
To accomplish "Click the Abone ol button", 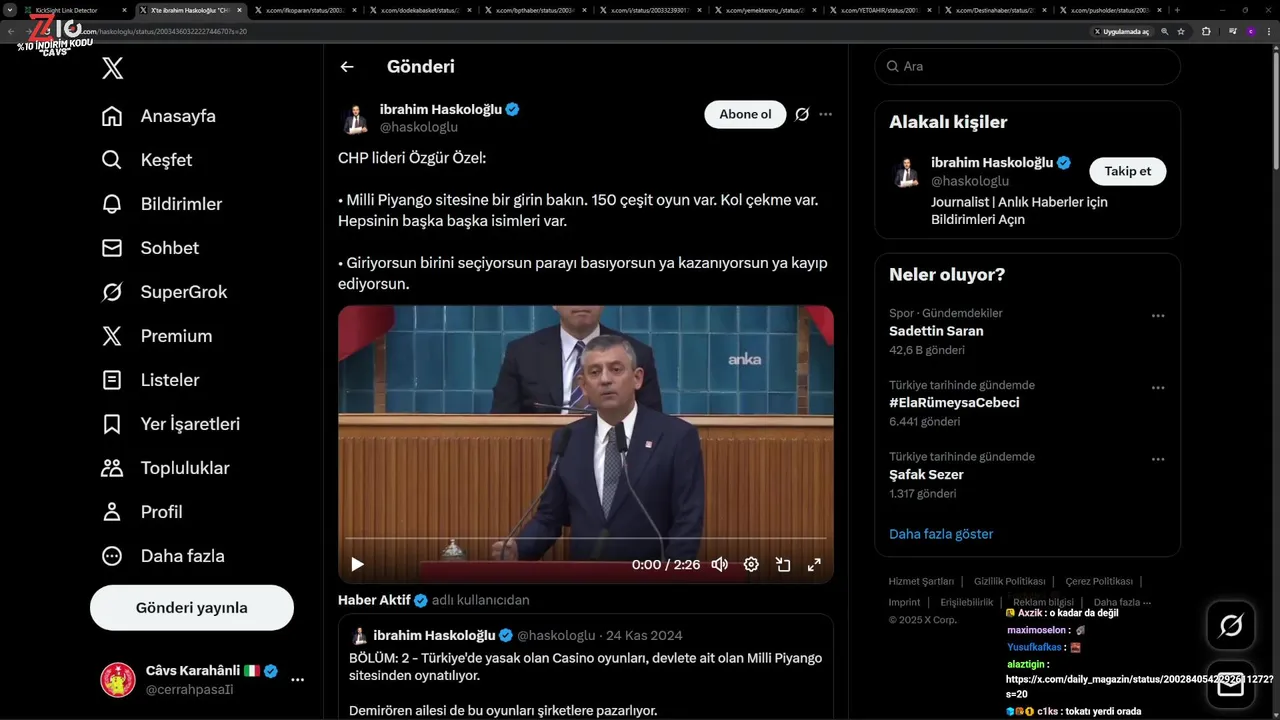I will coord(745,114).
